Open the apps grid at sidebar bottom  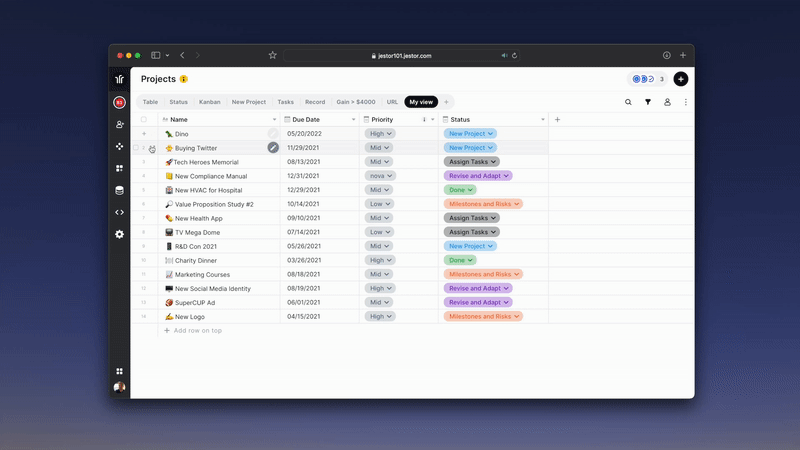[x=119, y=371]
